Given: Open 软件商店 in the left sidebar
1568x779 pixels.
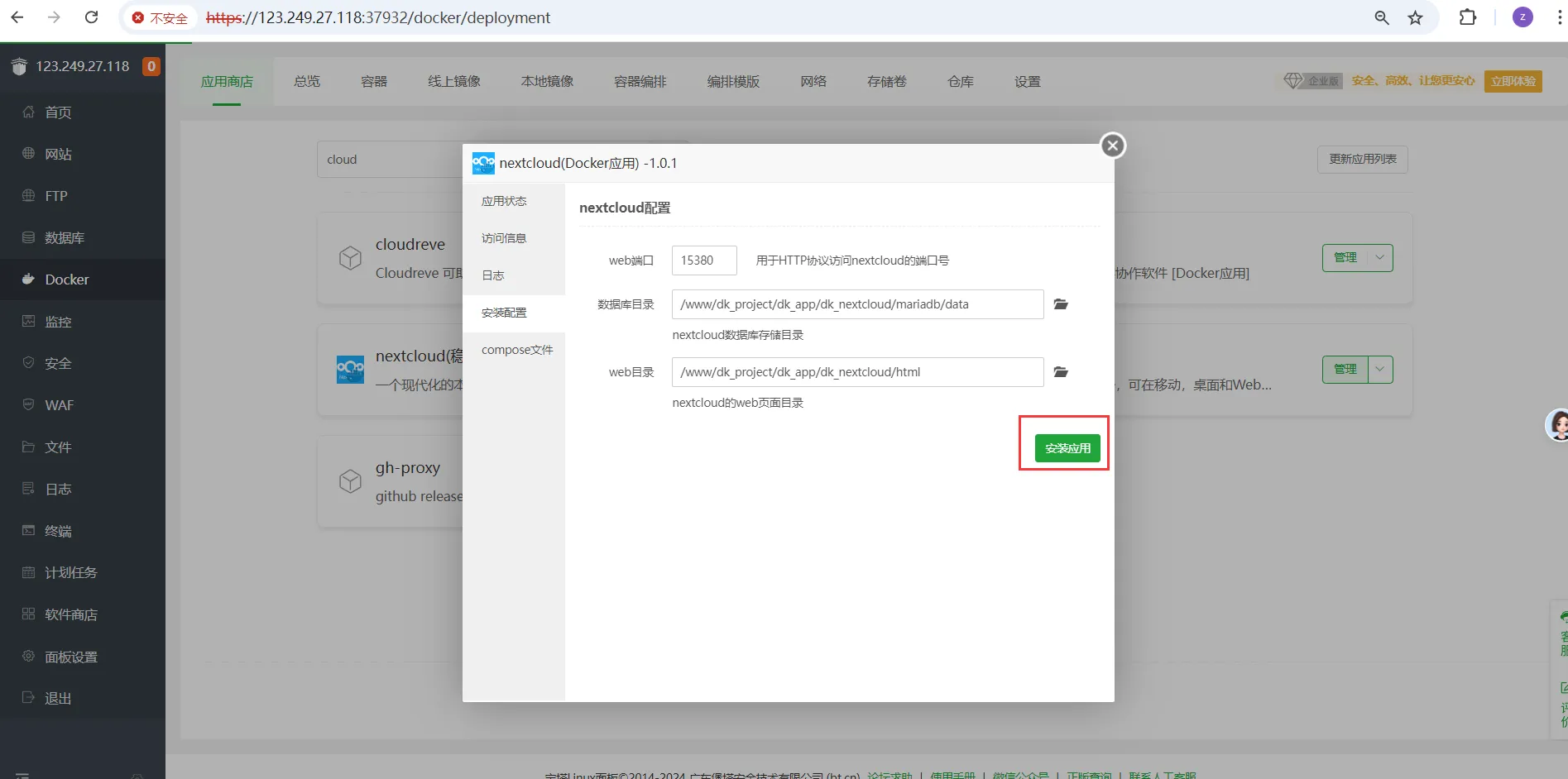Looking at the screenshot, I should (x=83, y=614).
